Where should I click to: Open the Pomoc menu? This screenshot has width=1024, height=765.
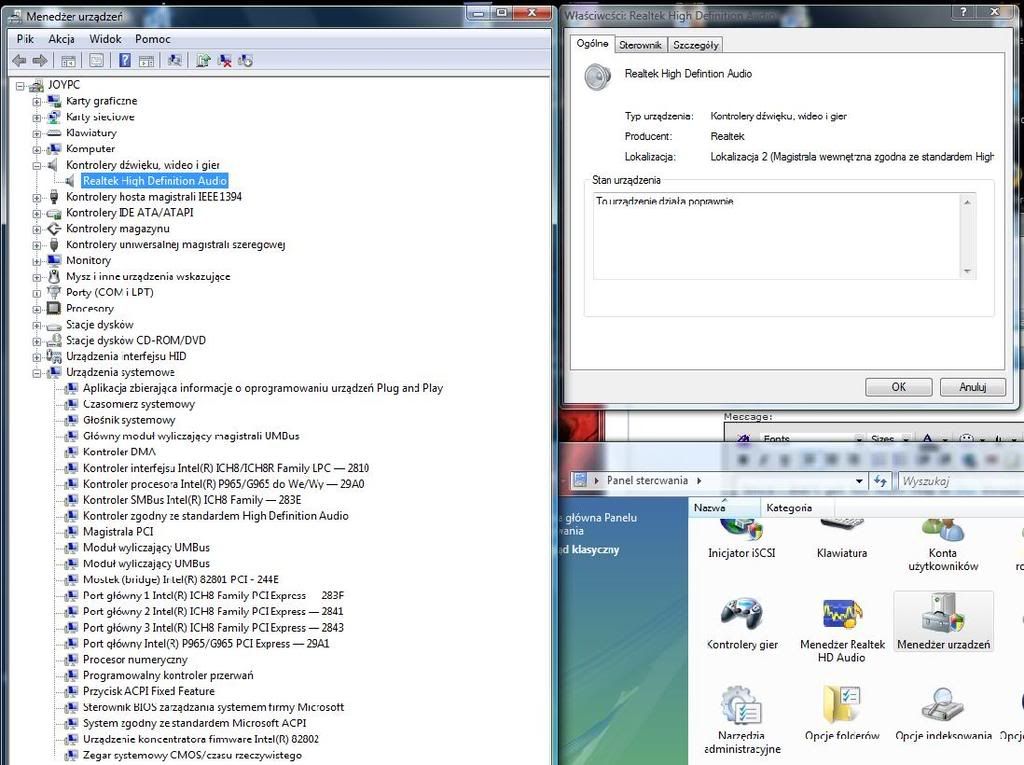pos(153,39)
